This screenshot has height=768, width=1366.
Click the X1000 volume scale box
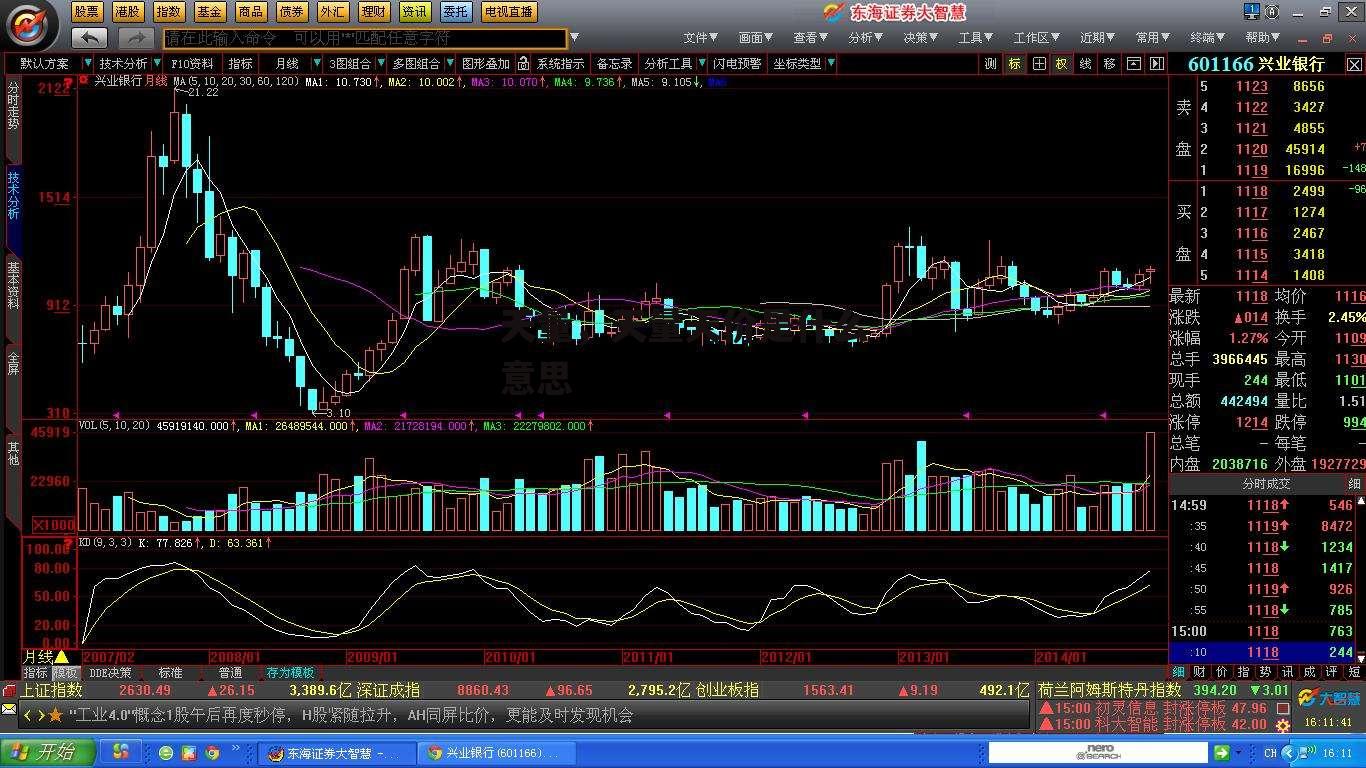click(x=54, y=525)
